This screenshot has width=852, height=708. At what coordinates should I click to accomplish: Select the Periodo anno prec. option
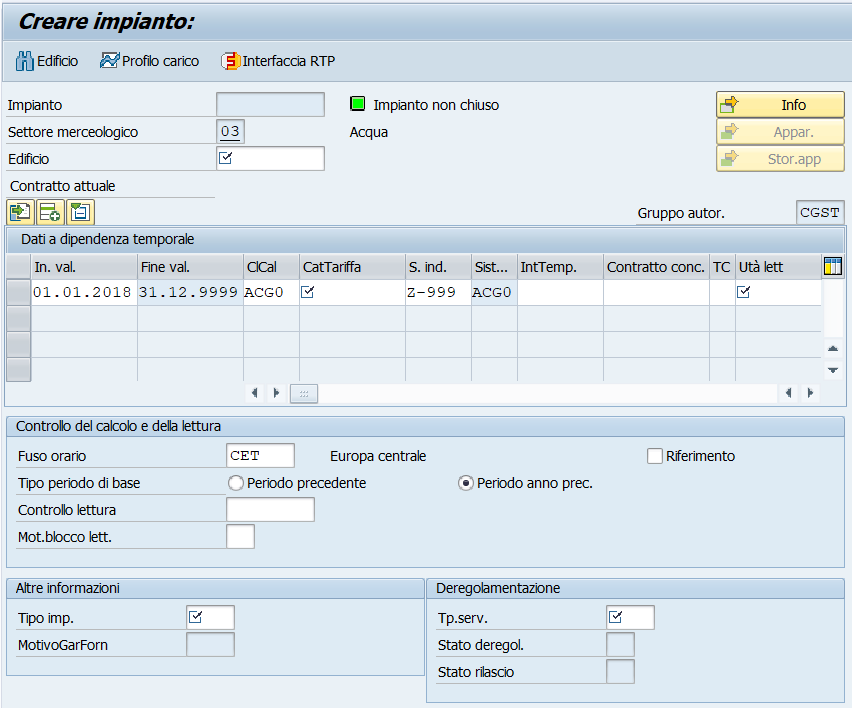click(x=465, y=483)
